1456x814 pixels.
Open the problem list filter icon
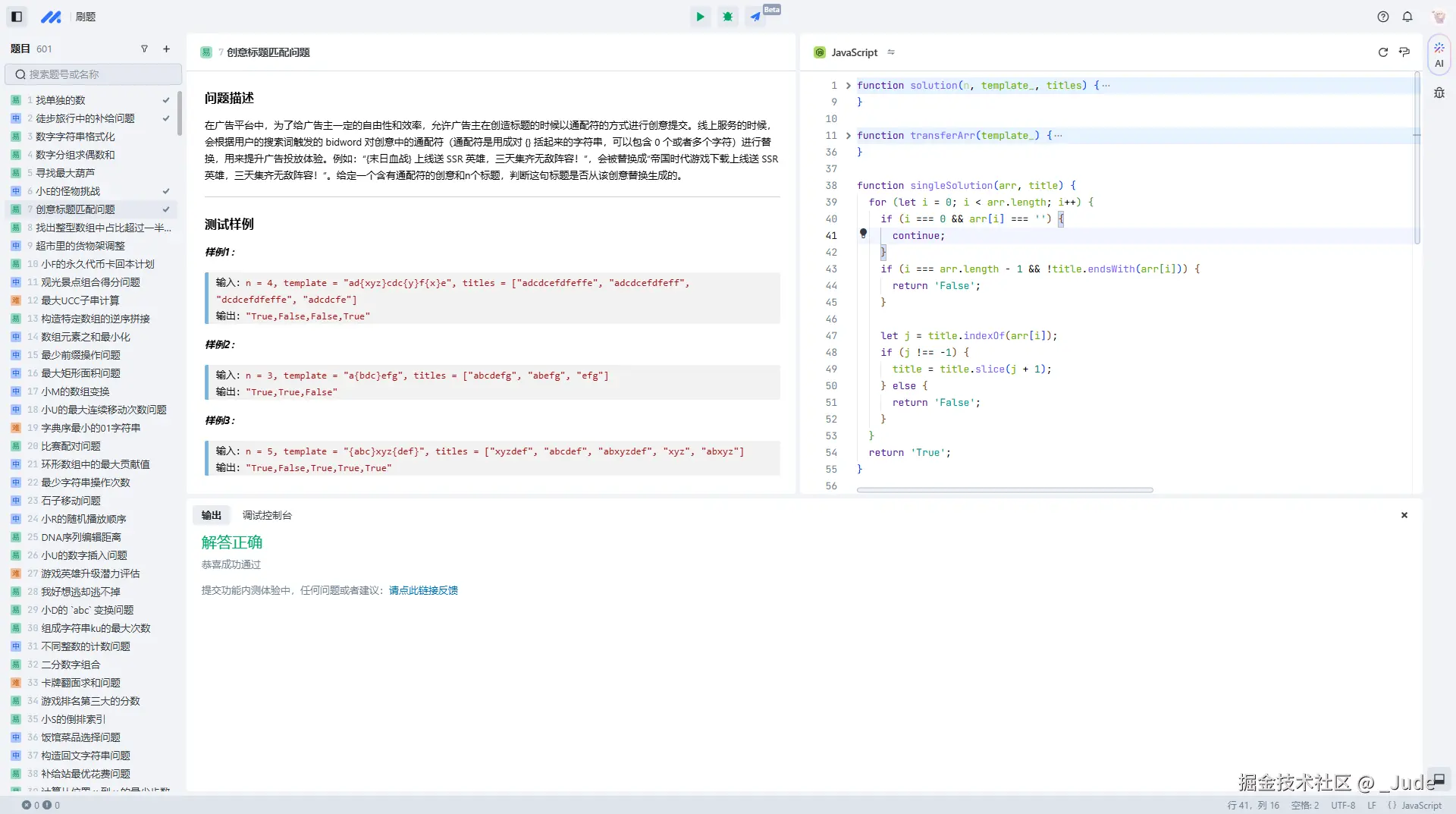tap(144, 49)
